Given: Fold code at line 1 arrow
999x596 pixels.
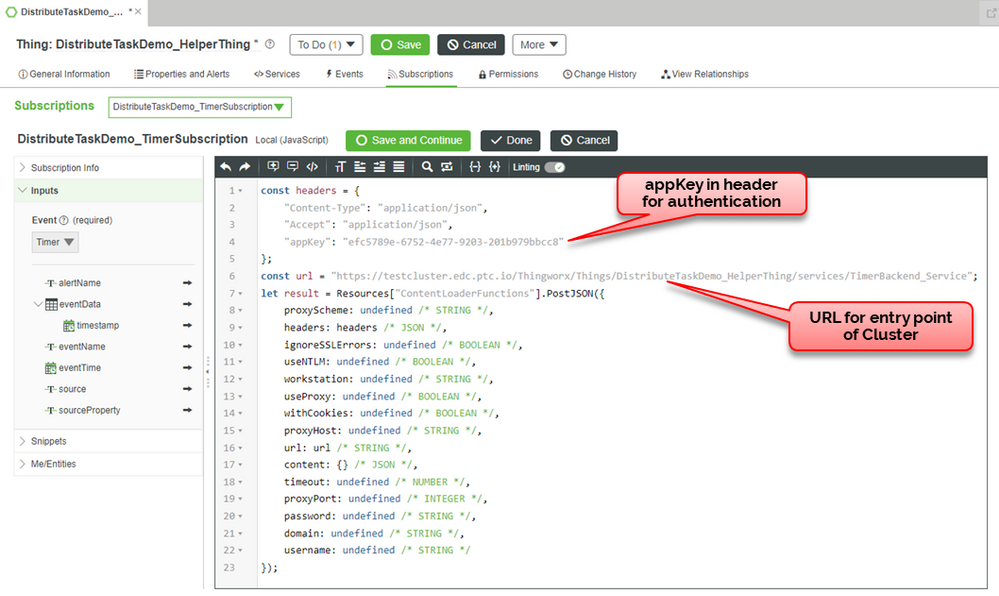Looking at the screenshot, I should tap(241, 191).
